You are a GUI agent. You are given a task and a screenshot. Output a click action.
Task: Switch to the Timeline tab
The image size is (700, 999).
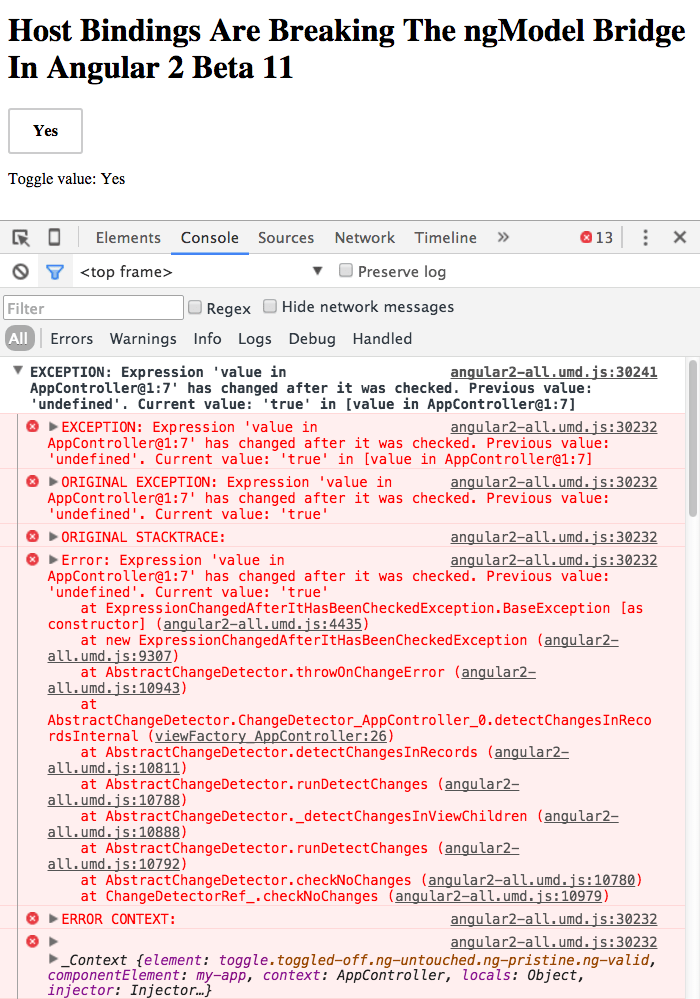pos(445,238)
